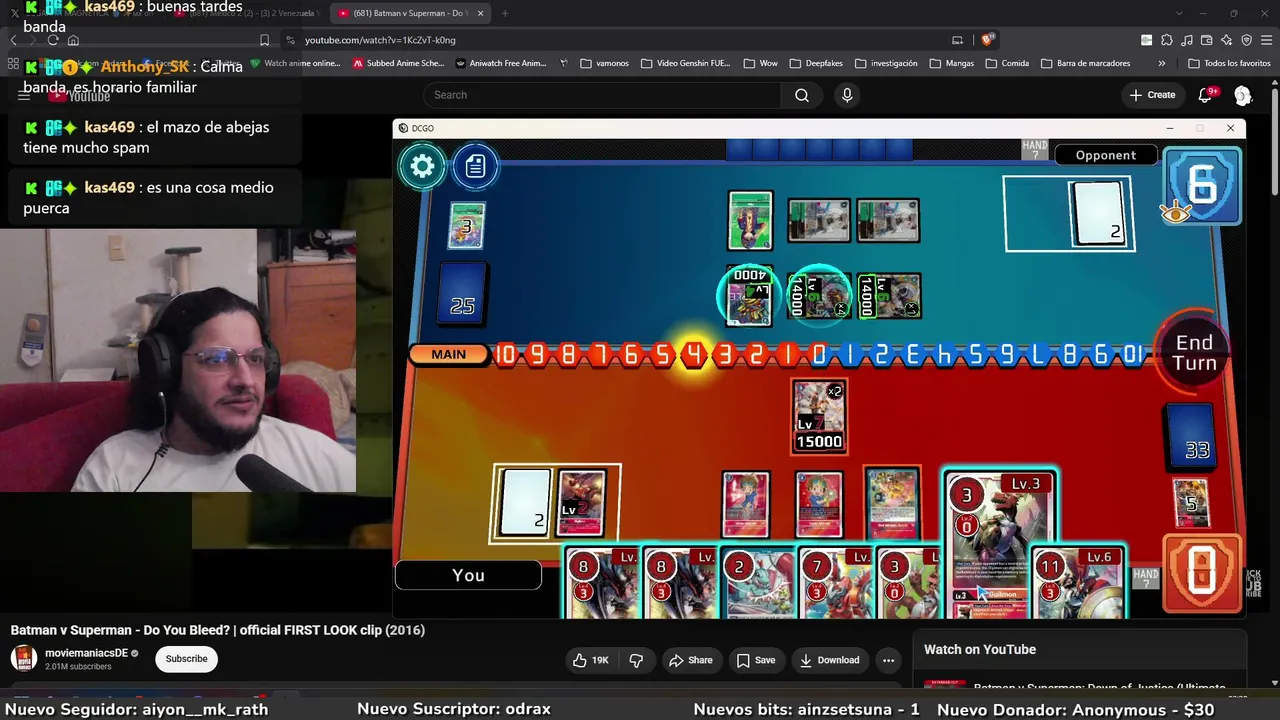Screen dimensions: 1280x720
Task: Open the YouTube account avatar menu
Action: (x=1243, y=95)
